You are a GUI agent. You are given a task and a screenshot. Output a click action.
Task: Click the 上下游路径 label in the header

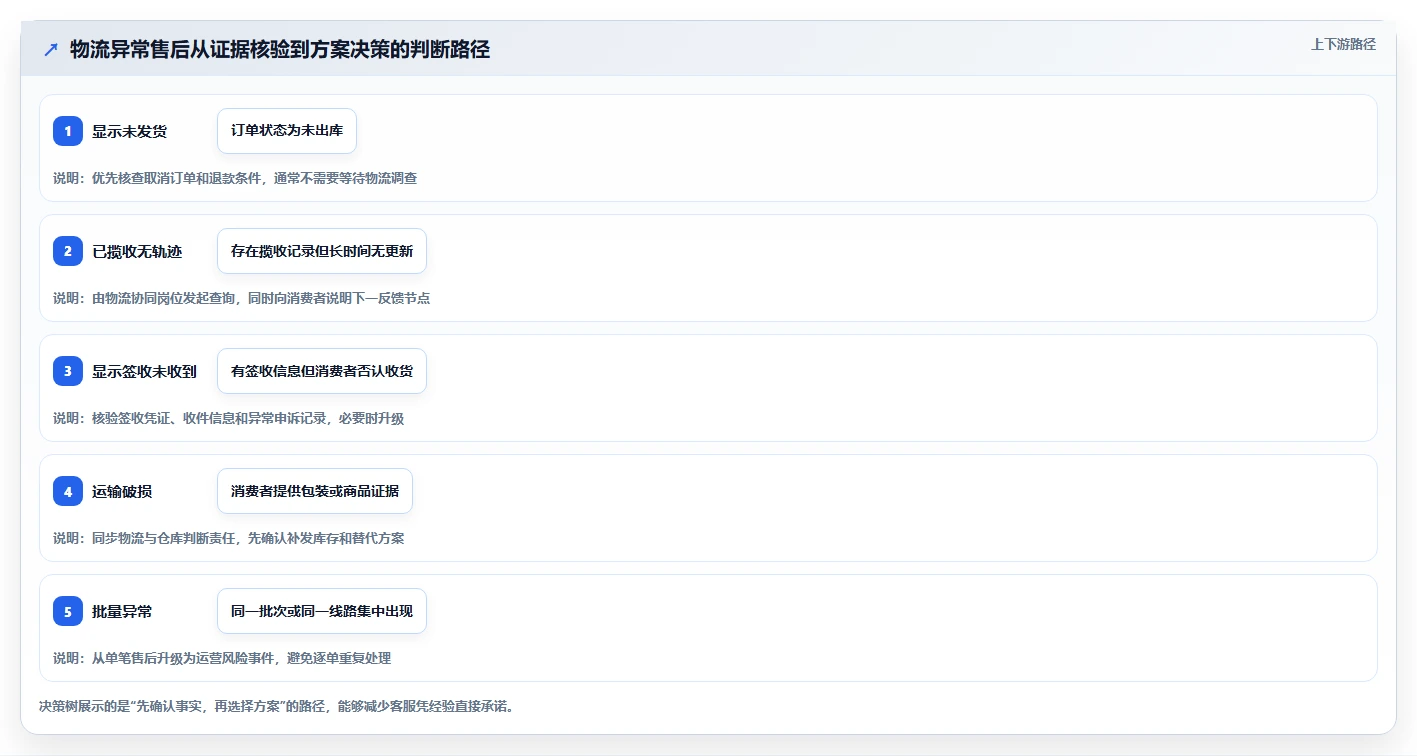1343,44
